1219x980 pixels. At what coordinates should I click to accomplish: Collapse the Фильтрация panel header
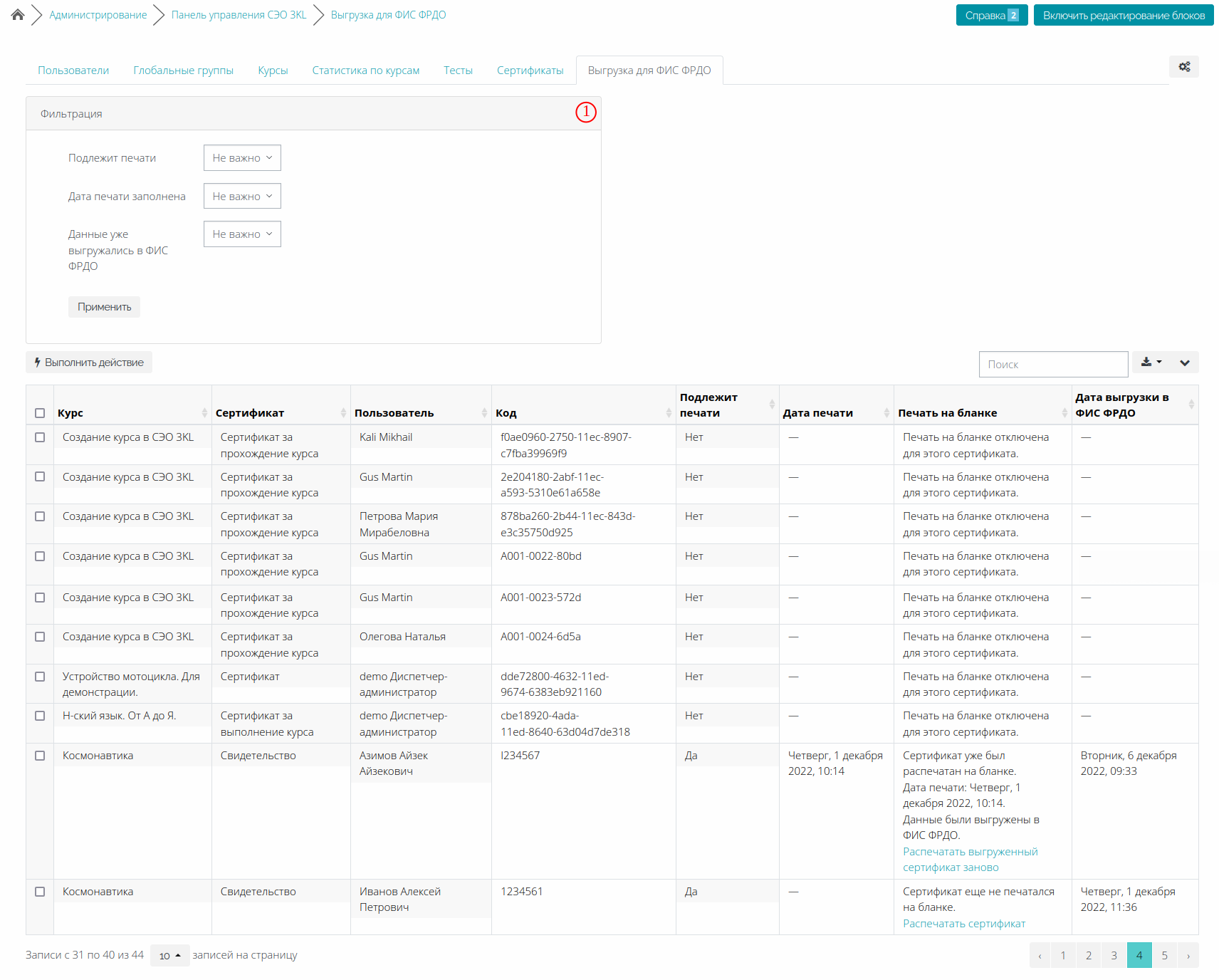tap(313, 114)
